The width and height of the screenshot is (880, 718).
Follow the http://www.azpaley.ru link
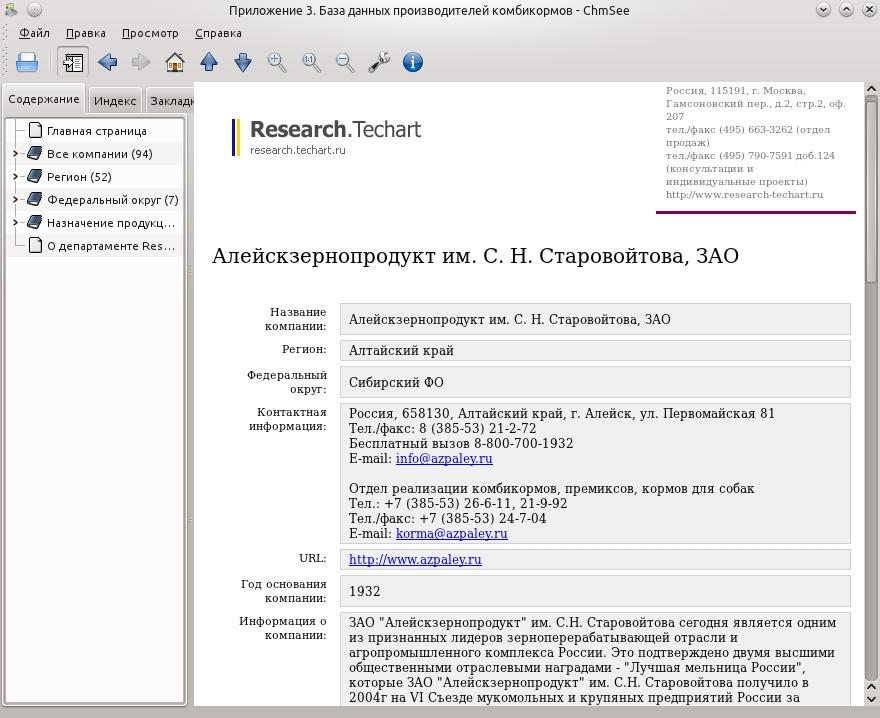tap(415, 560)
